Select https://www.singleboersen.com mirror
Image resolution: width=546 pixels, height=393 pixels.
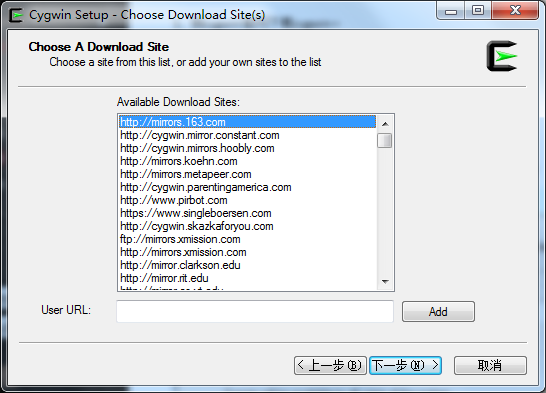pos(247,213)
